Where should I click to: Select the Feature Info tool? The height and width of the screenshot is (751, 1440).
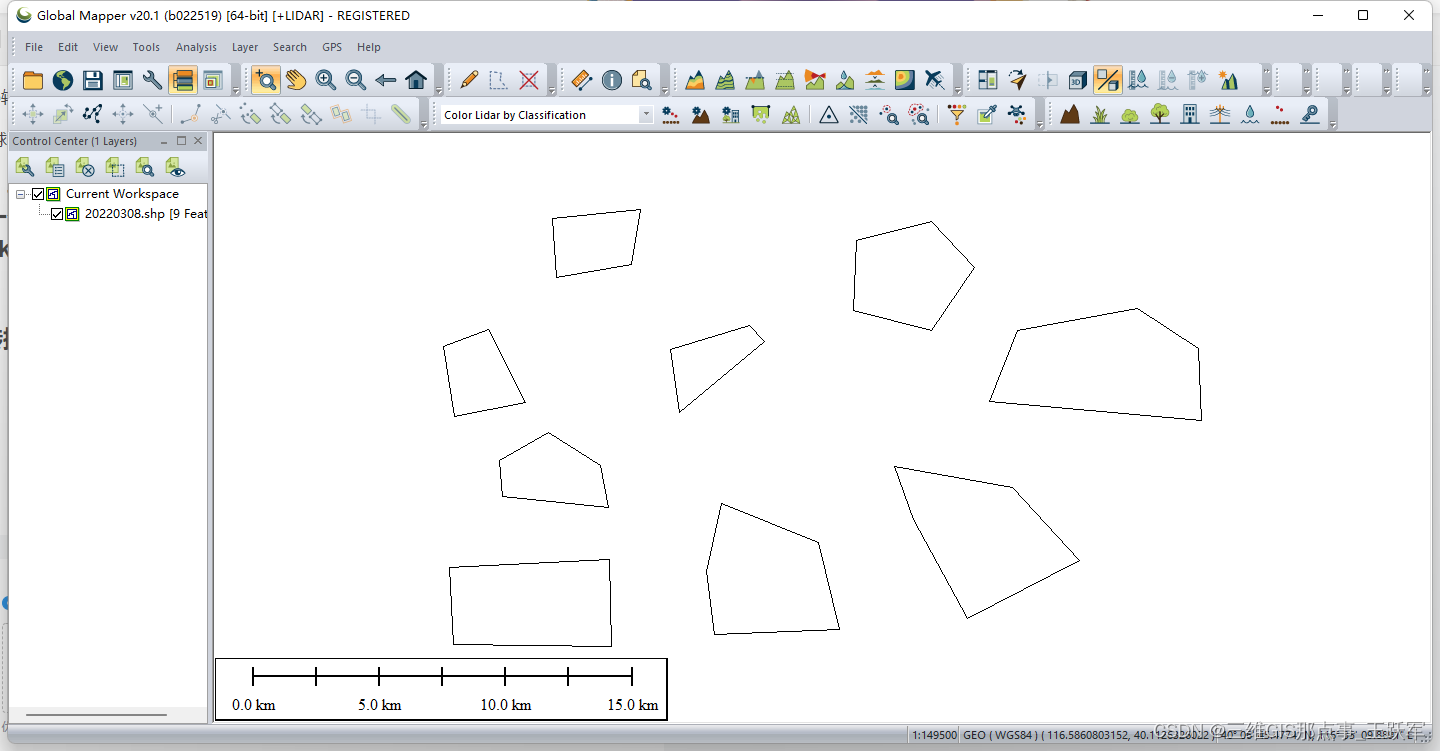click(612, 80)
